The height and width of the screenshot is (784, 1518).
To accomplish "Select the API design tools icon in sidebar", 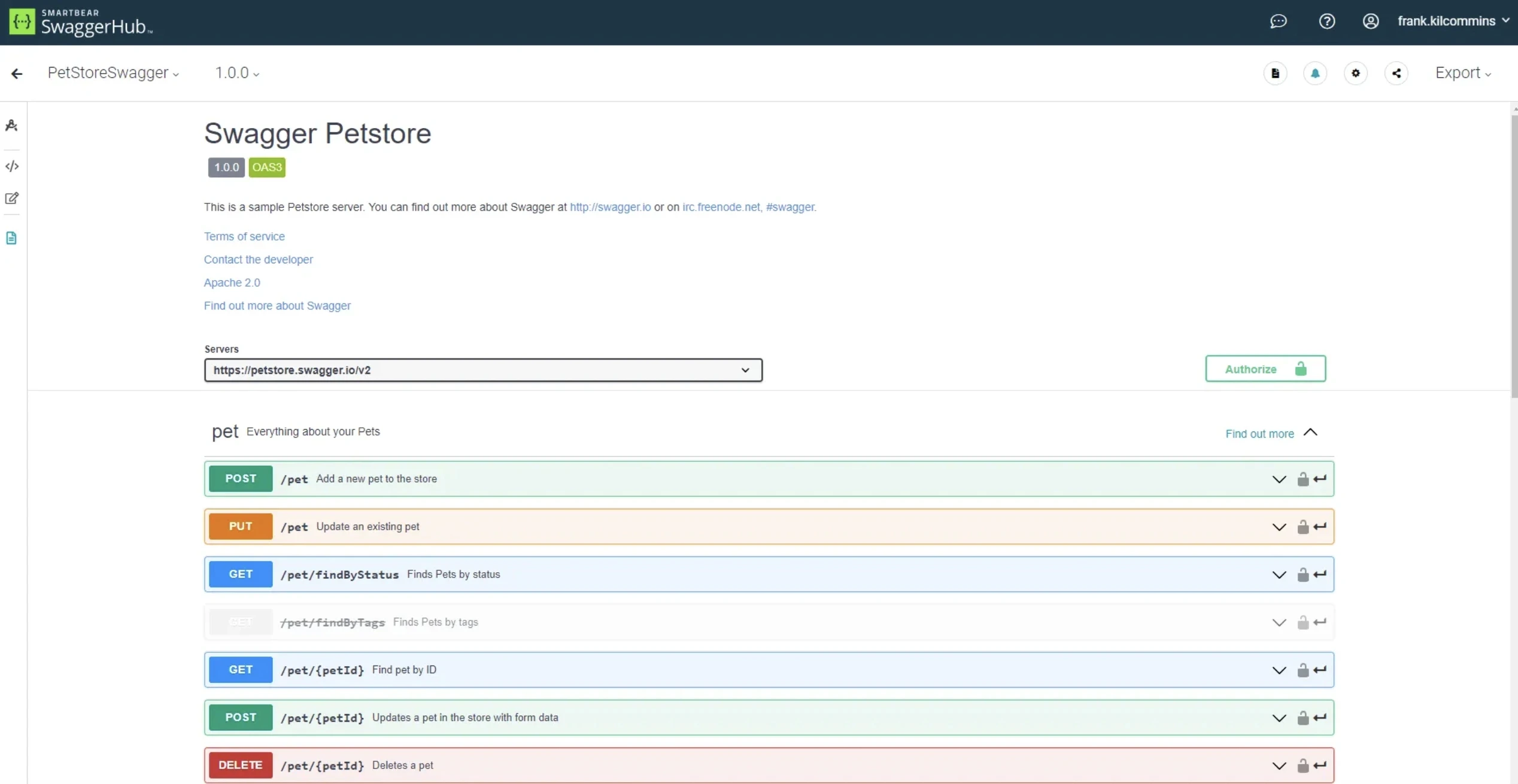I will [11, 124].
